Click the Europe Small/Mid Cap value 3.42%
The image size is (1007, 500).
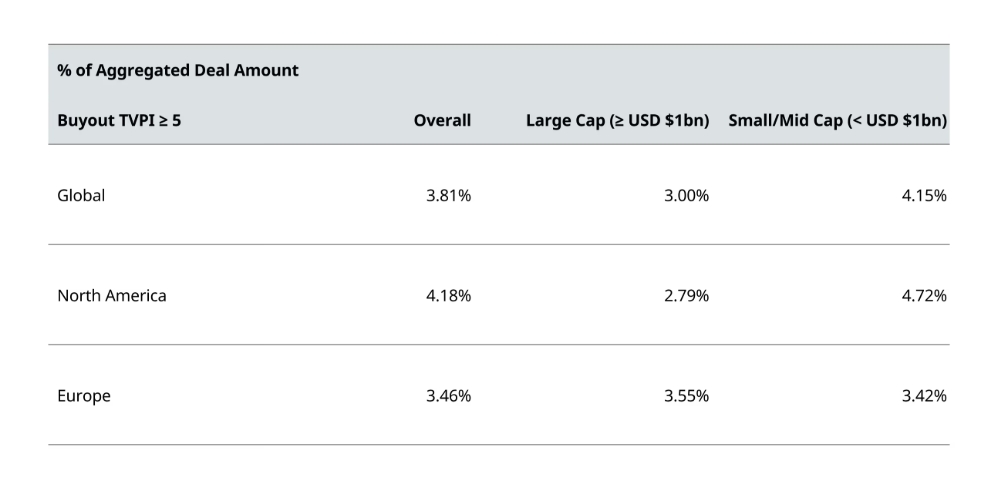(923, 396)
